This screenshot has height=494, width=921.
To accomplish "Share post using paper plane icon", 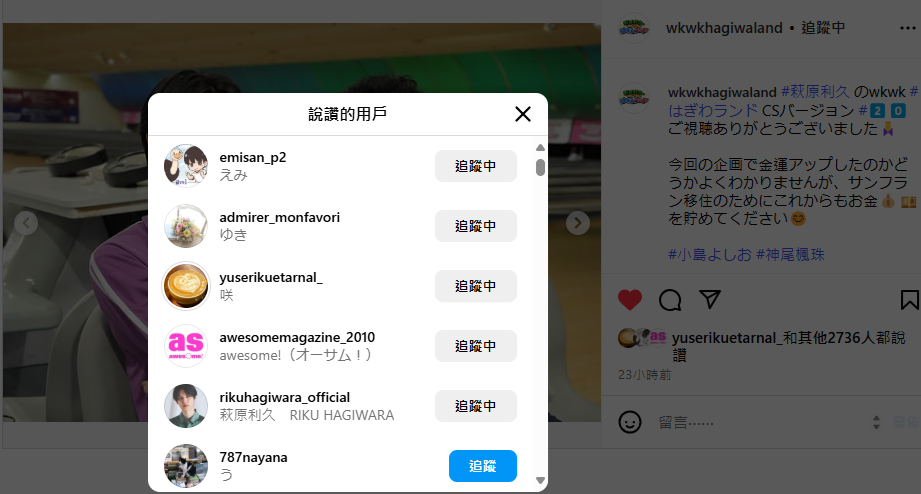I will coord(710,300).
